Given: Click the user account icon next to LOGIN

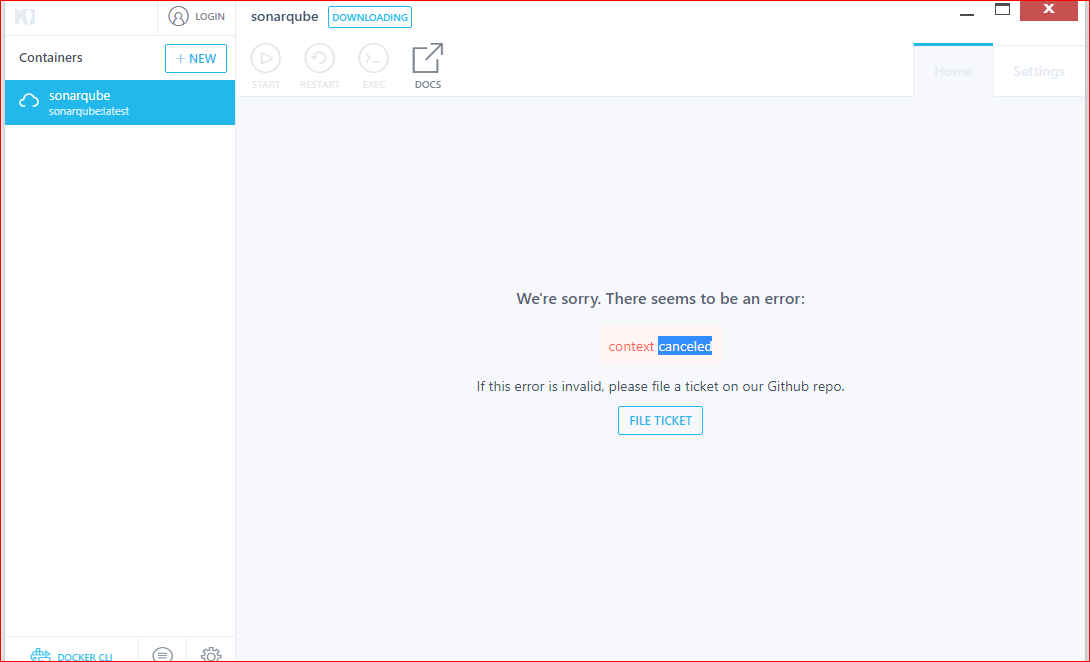Looking at the screenshot, I should pos(176,16).
